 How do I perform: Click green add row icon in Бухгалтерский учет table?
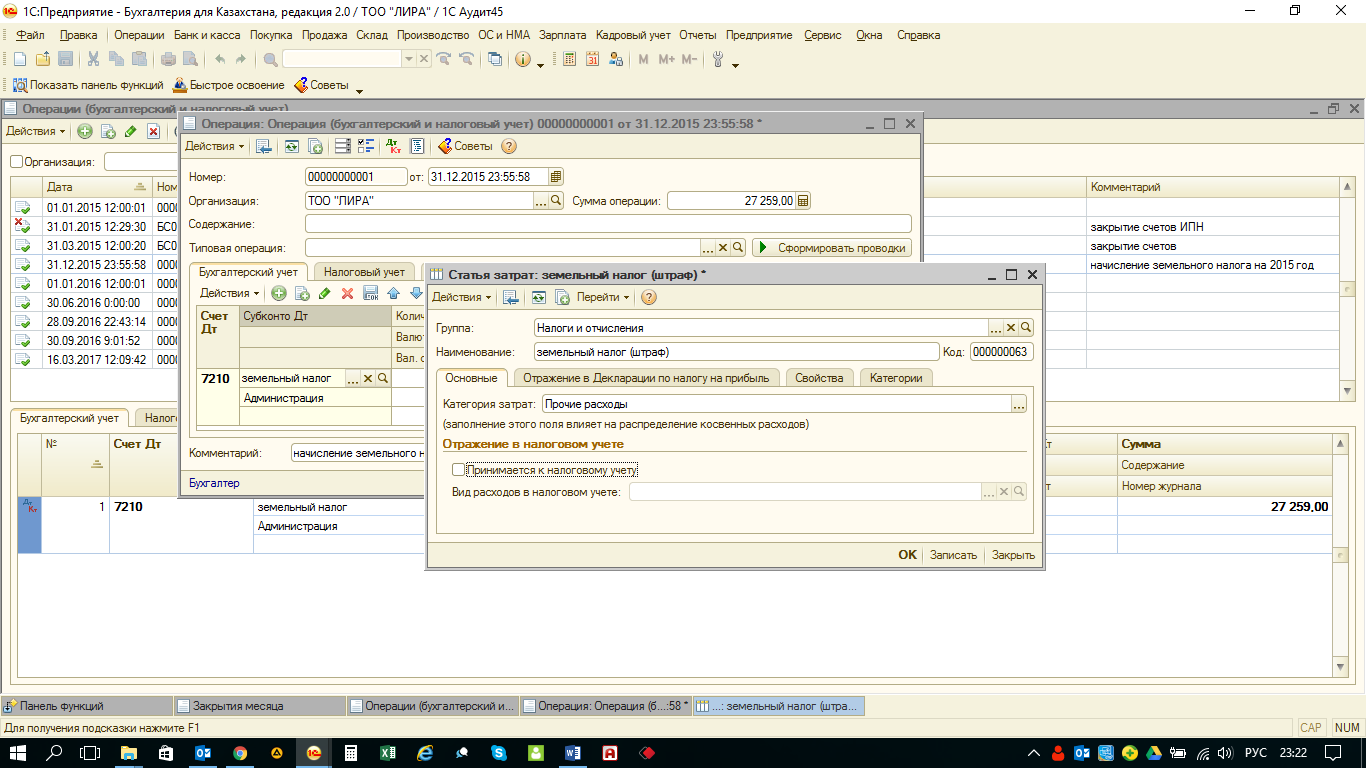tap(279, 293)
